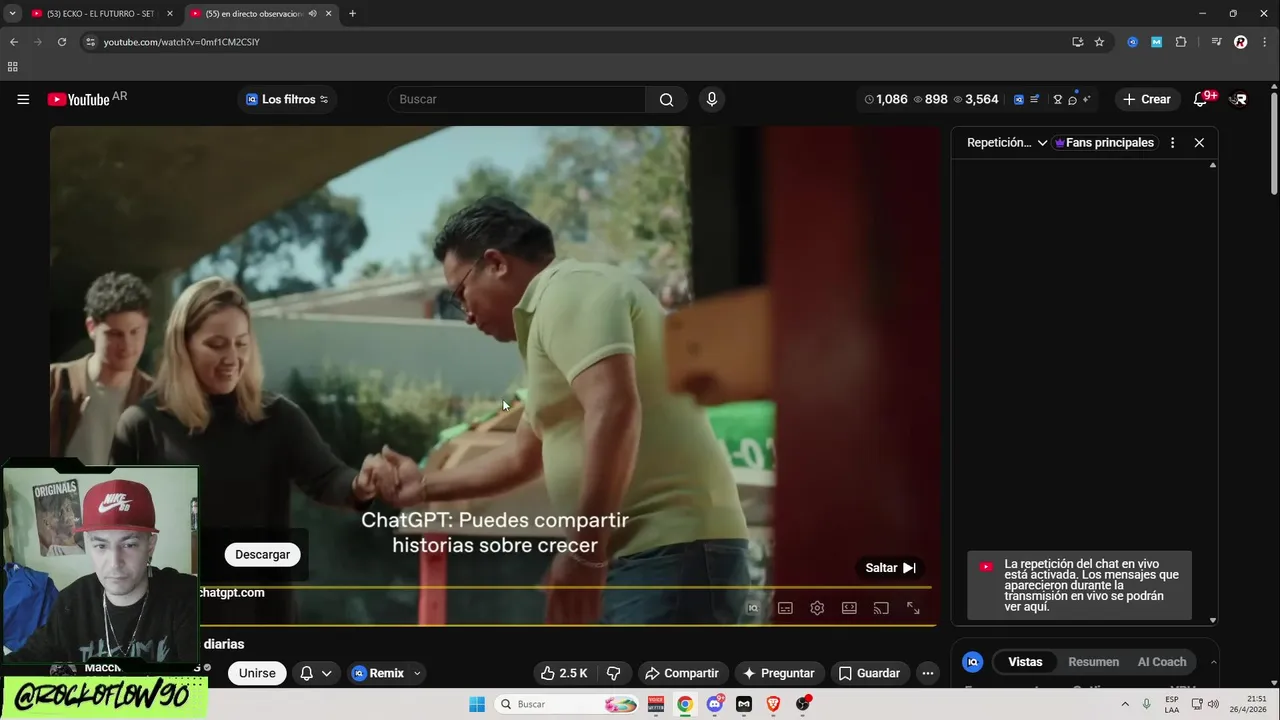This screenshot has height=720, width=1280.
Task: Toggle subtitles in the video player
Action: tap(785, 608)
